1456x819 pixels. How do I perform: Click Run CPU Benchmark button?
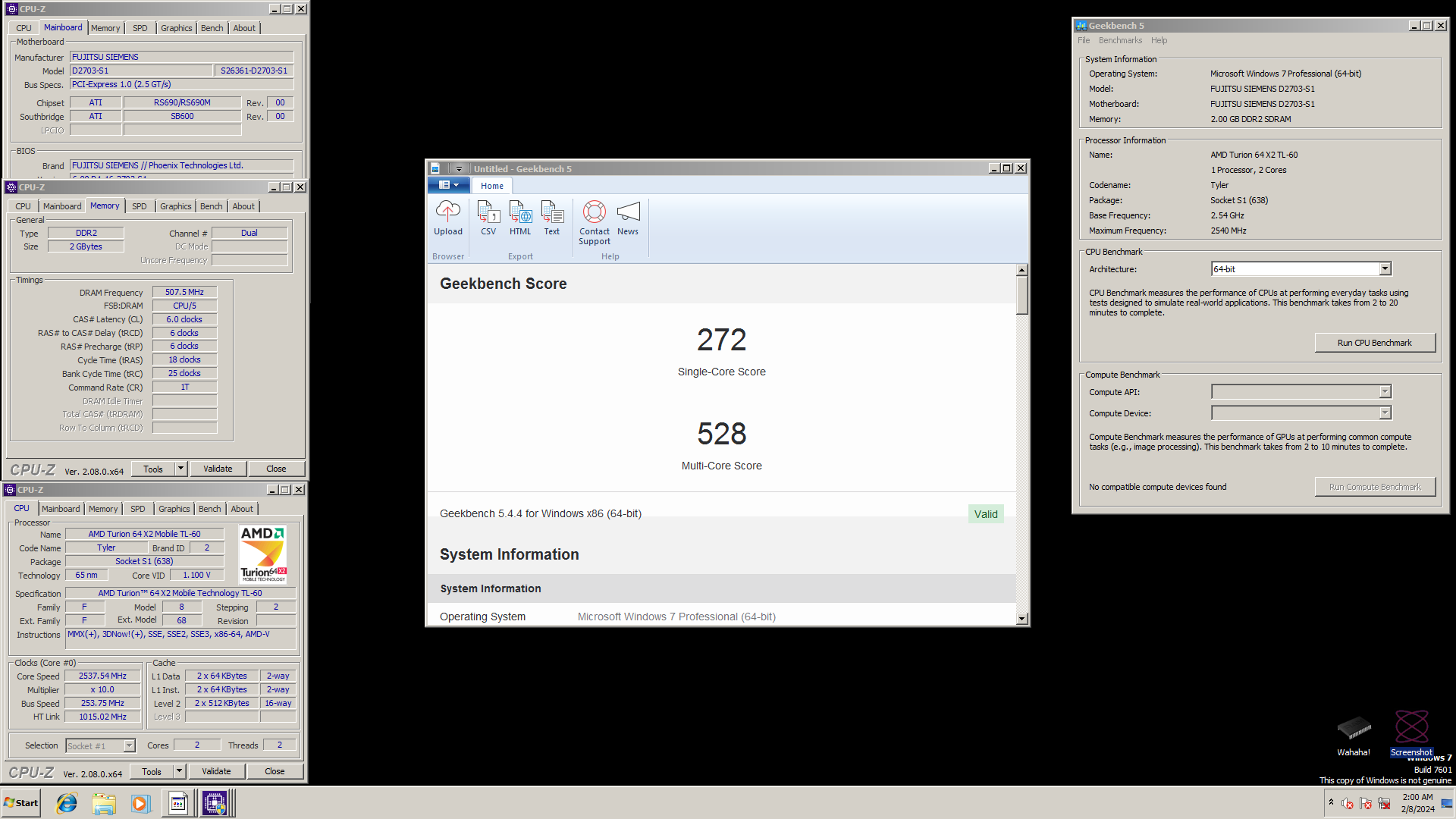(x=1374, y=343)
